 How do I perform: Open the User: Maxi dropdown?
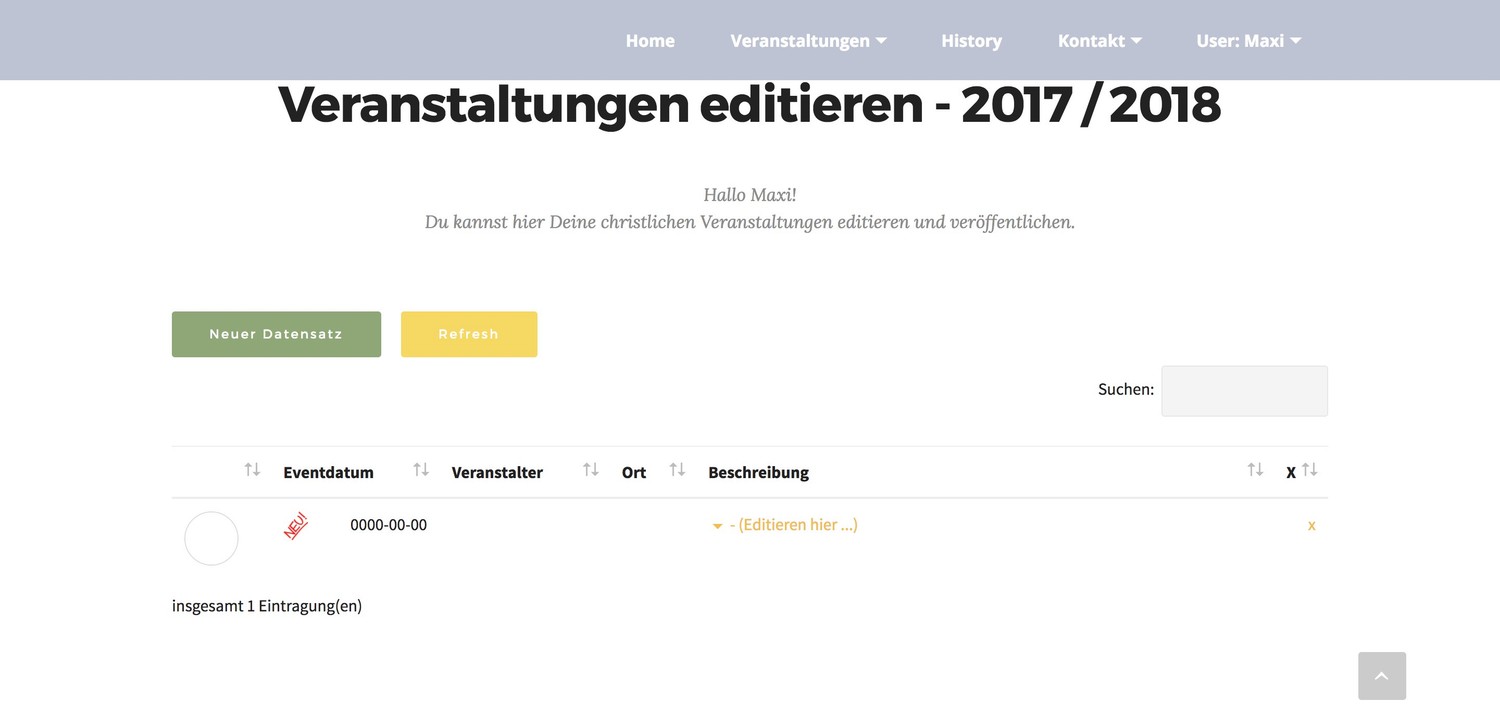coord(1248,41)
